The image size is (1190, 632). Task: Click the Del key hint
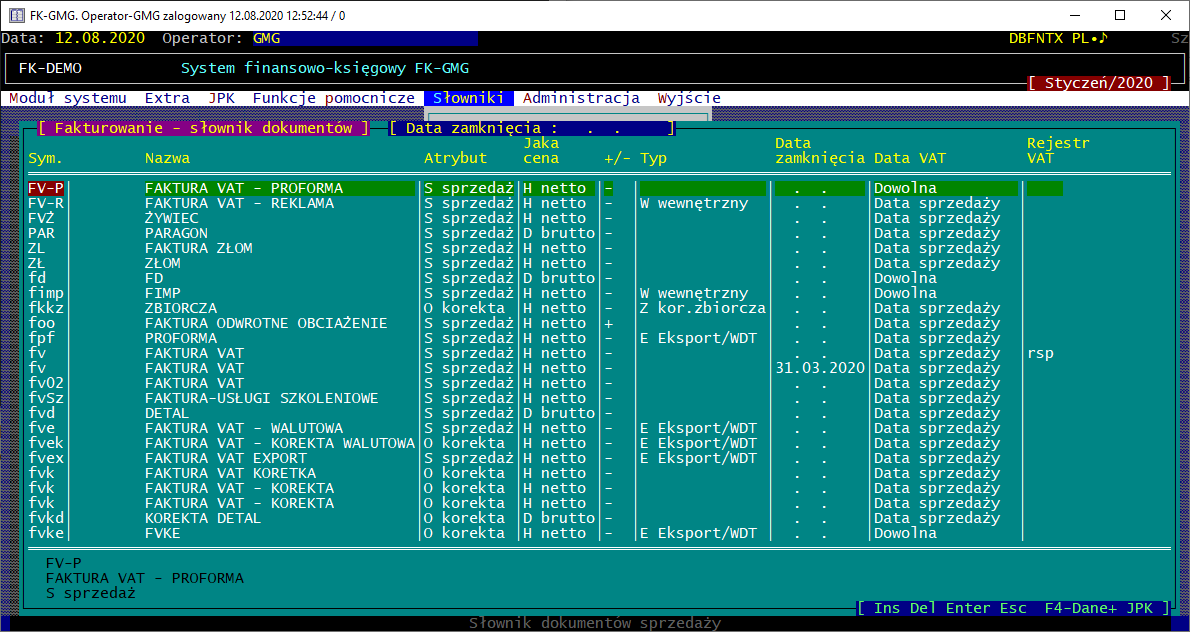[923, 608]
